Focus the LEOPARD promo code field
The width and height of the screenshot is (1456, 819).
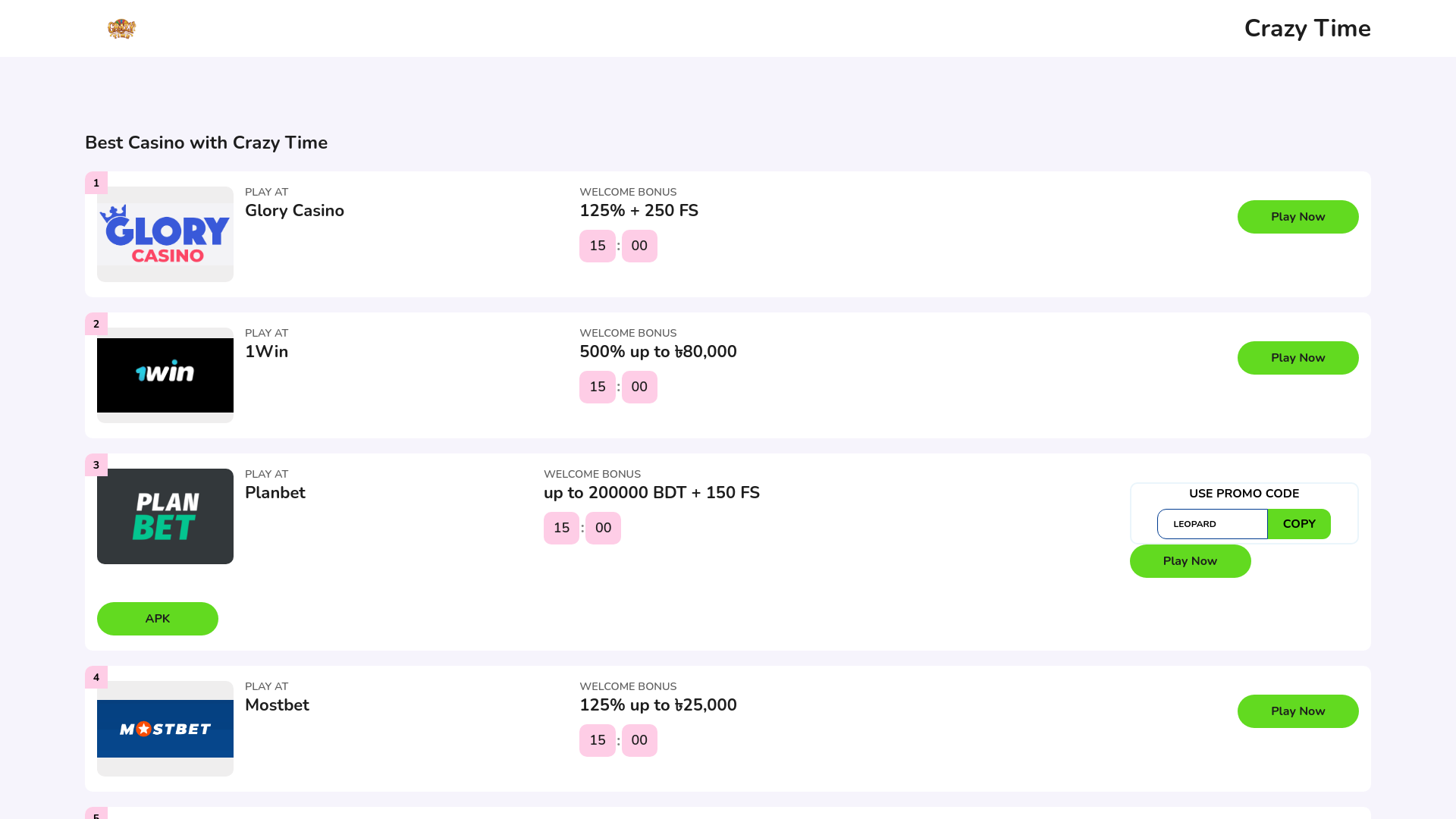[1212, 524]
